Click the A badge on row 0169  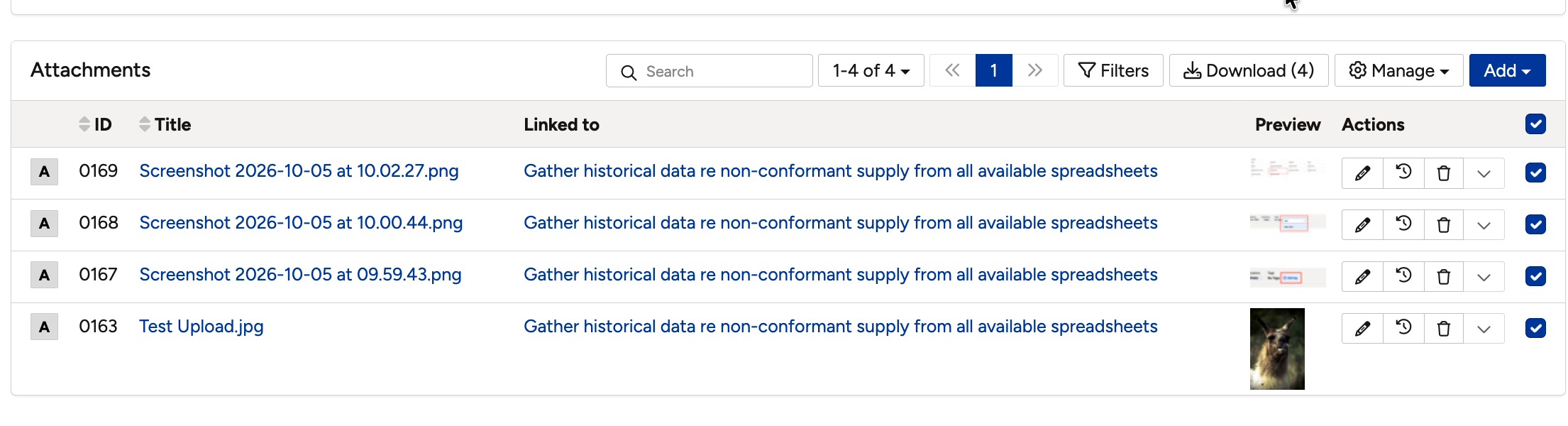point(44,172)
